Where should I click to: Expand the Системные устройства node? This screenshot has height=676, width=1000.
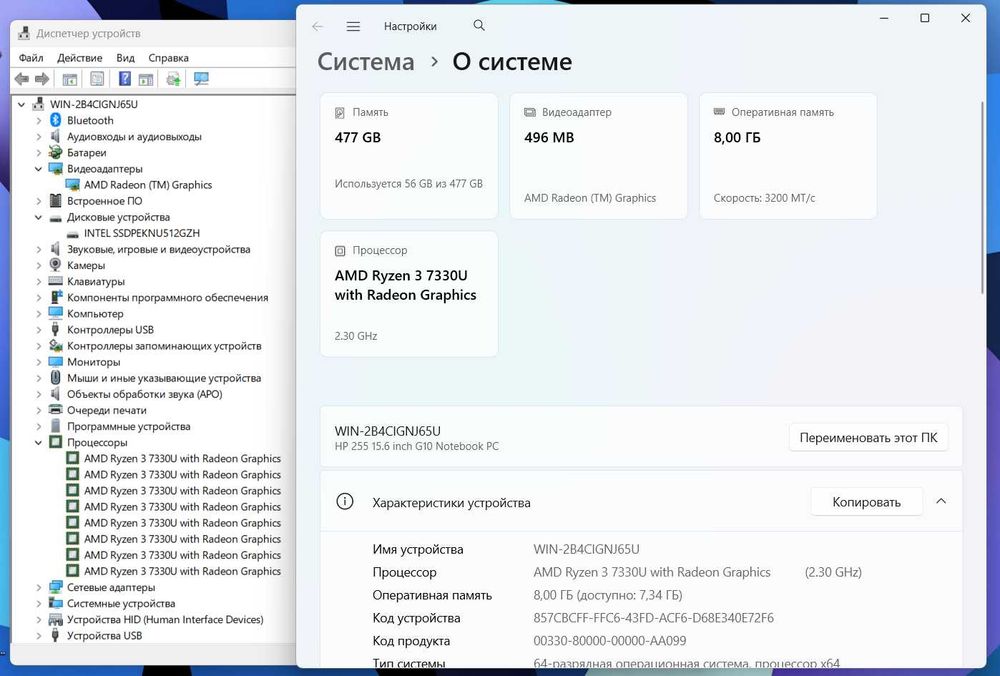(x=38, y=603)
